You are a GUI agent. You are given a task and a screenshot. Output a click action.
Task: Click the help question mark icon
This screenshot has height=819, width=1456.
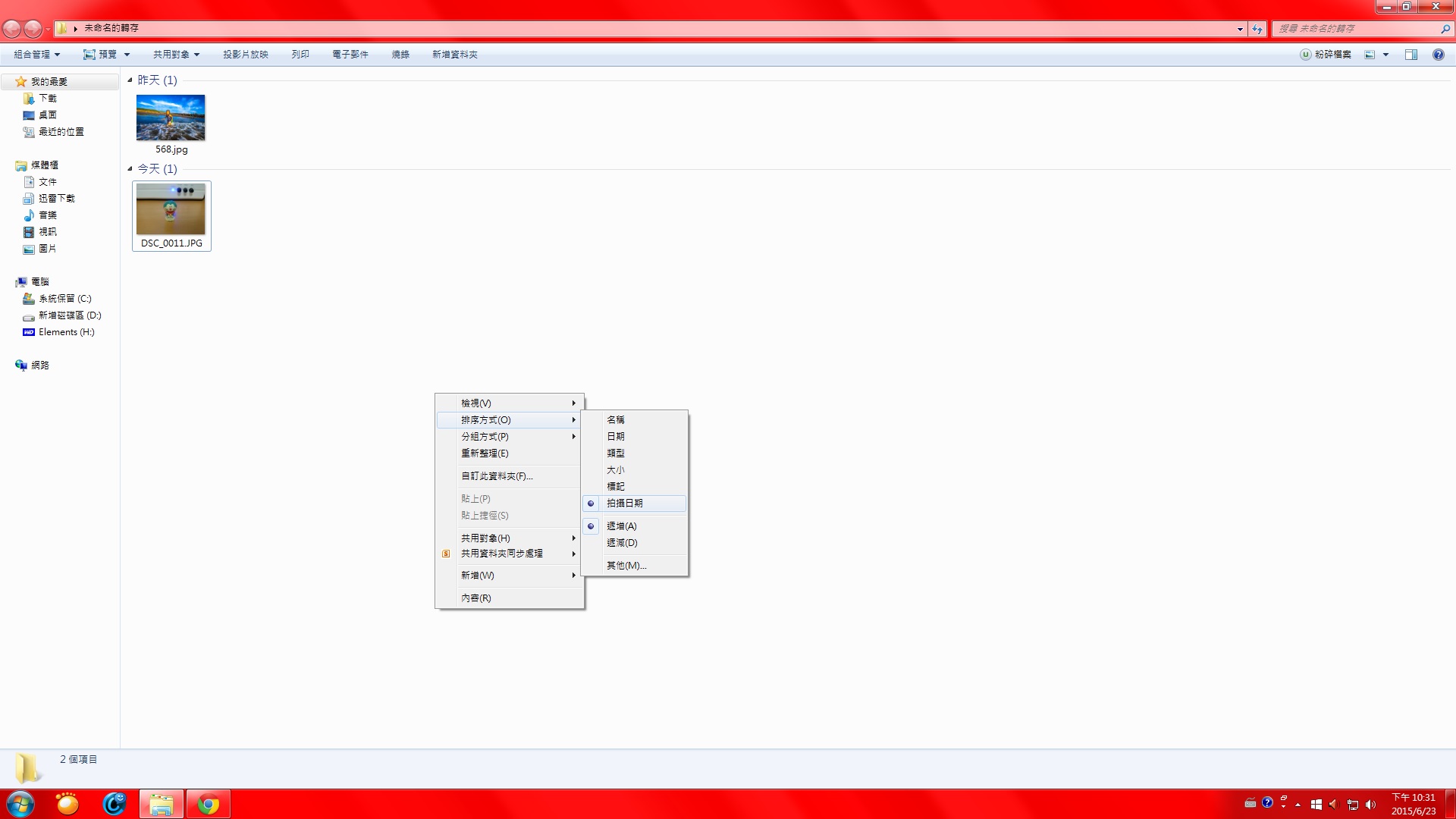pyautogui.click(x=1438, y=55)
